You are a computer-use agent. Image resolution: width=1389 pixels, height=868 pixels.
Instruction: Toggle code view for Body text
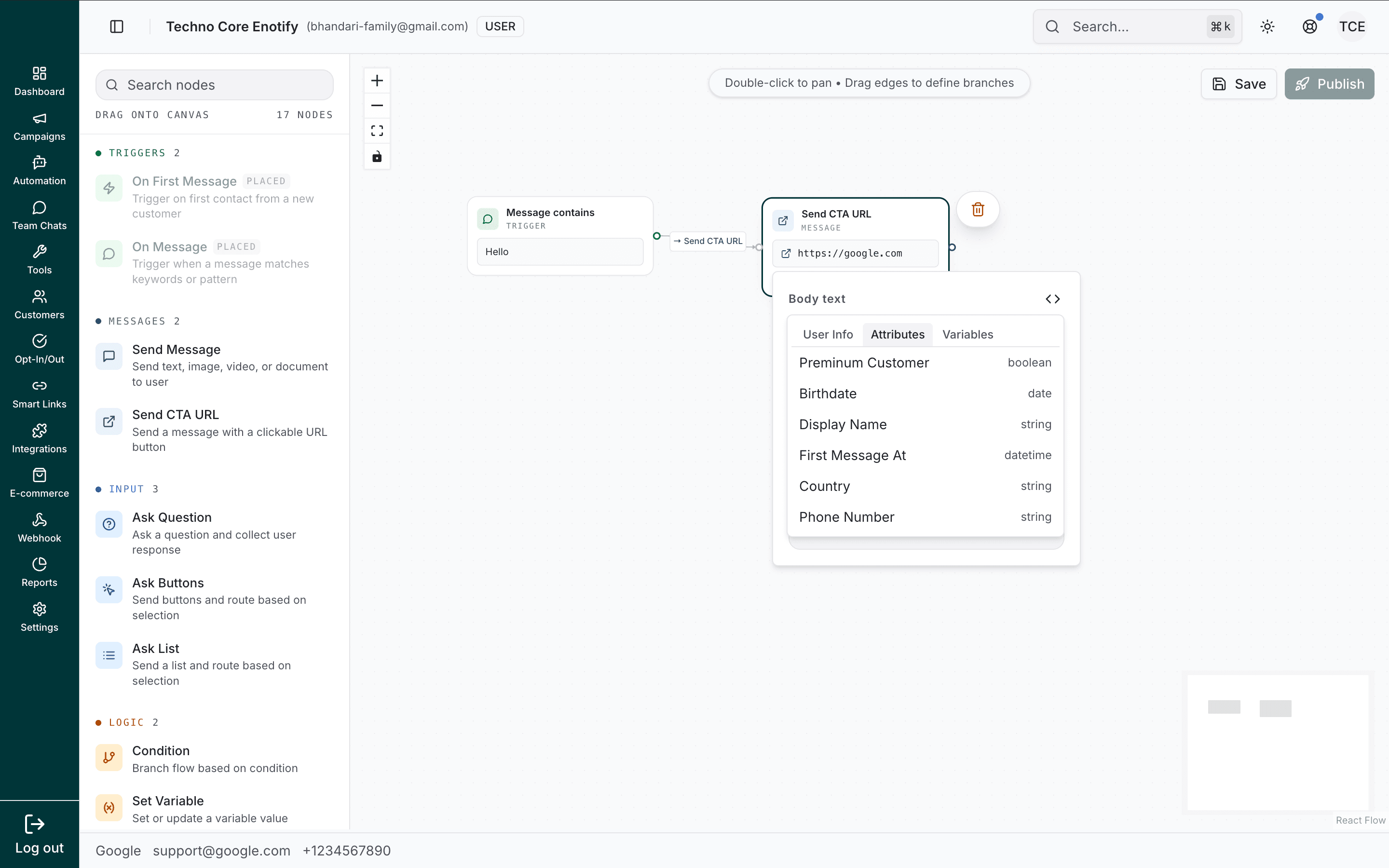[x=1053, y=299]
